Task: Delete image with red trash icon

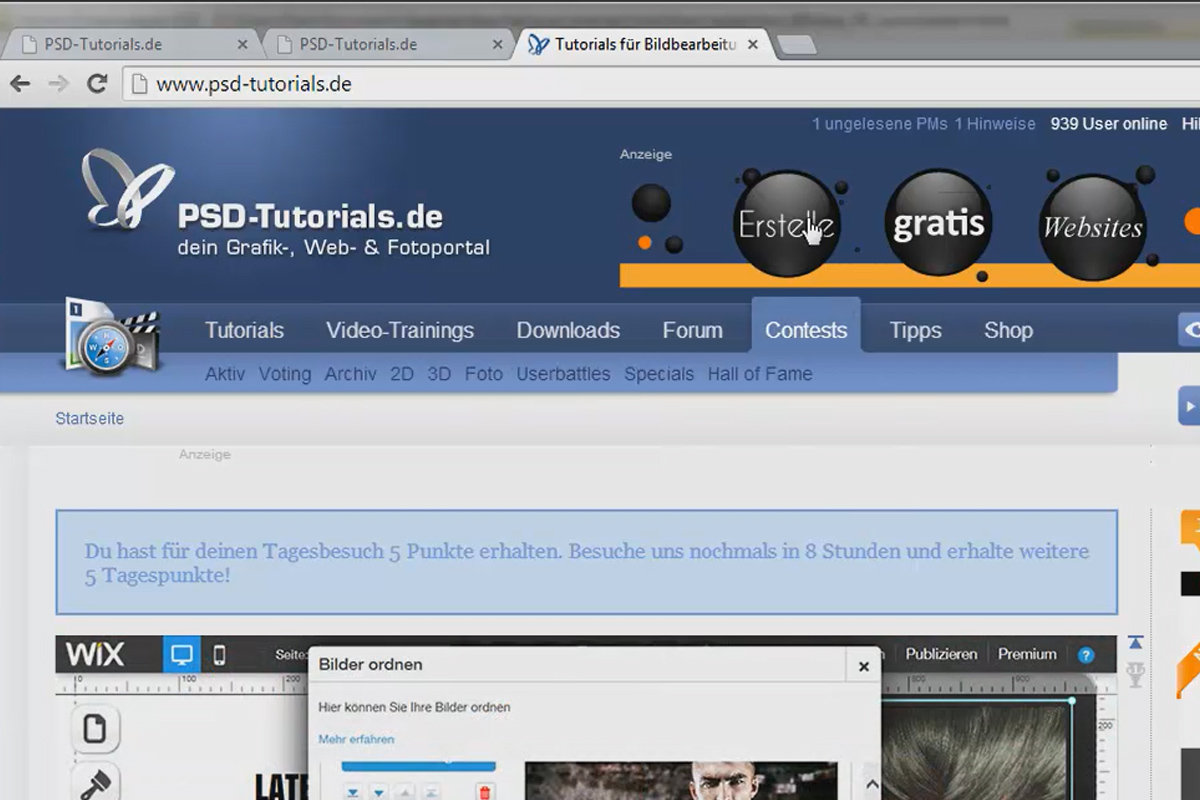Action: pyautogui.click(x=485, y=792)
